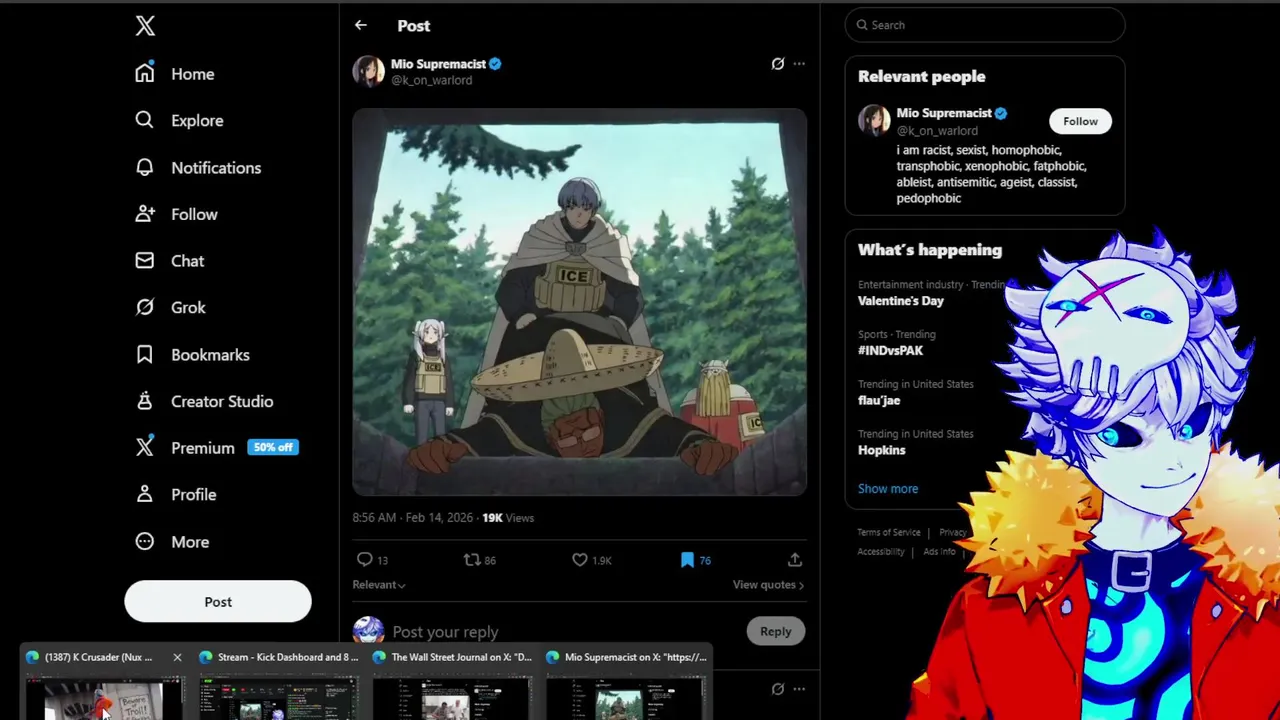1280x720 pixels.
Task: Click Terms of Service footer link
Action: point(889,532)
